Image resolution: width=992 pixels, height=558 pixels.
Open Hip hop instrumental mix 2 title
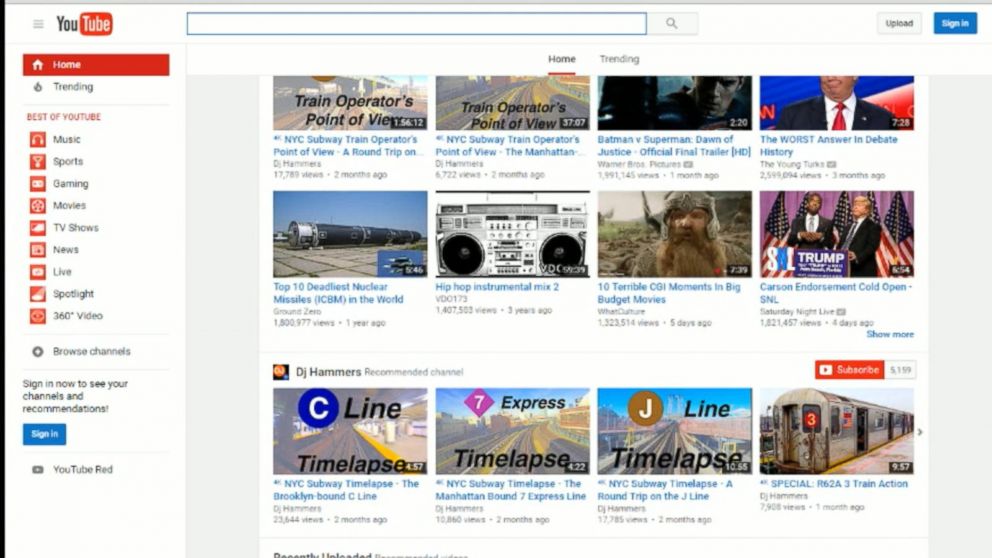497,287
